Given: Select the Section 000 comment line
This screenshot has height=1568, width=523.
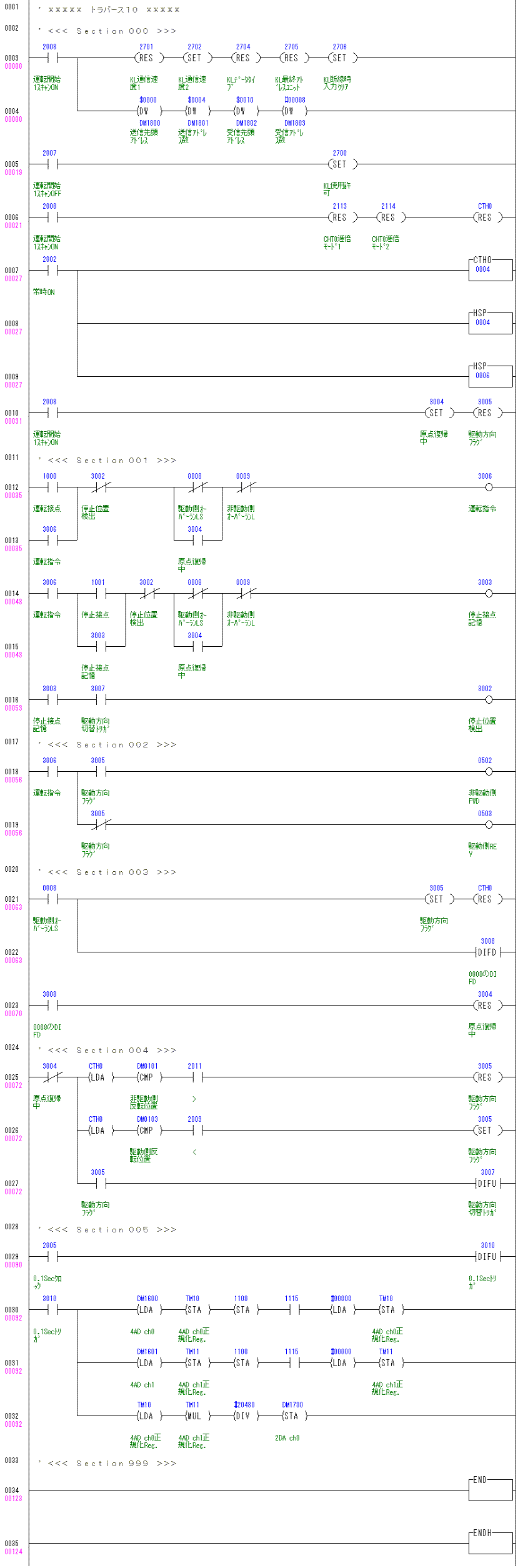Looking at the screenshot, I should click(x=107, y=31).
